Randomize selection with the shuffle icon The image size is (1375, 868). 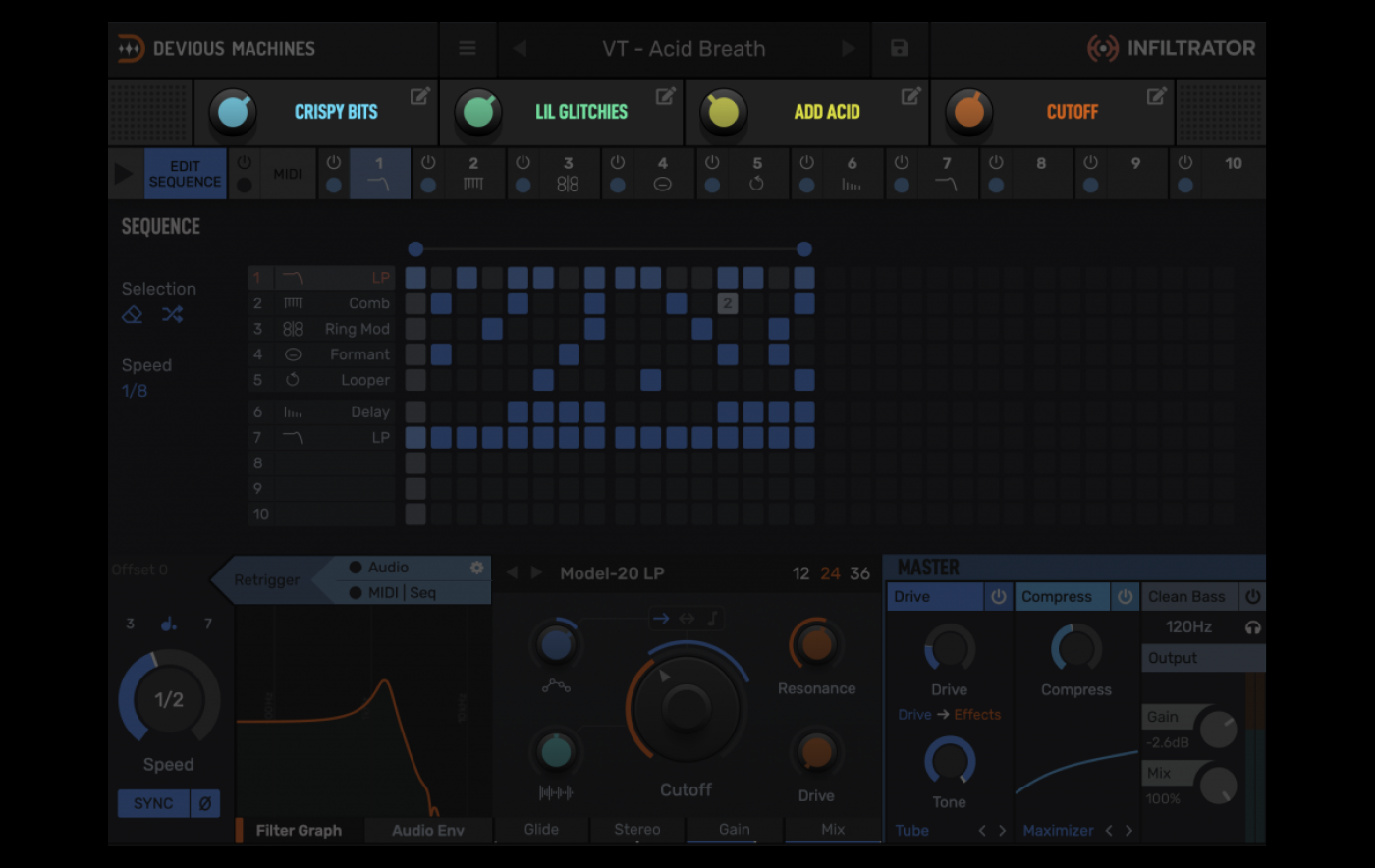pos(172,314)
